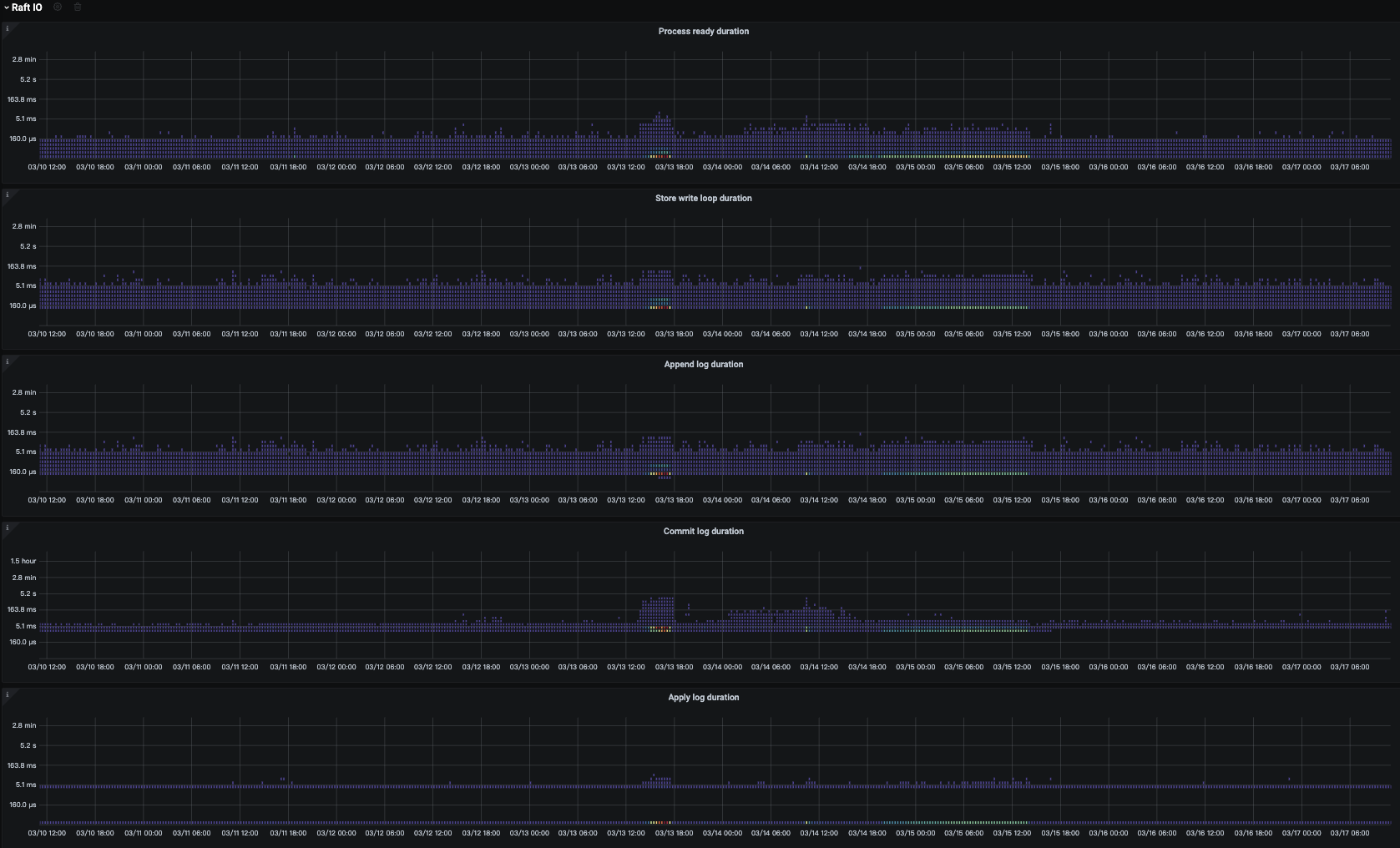Open Append log duration panel title menu
This screenshot has width=1400, height=848.
[703, 364]
